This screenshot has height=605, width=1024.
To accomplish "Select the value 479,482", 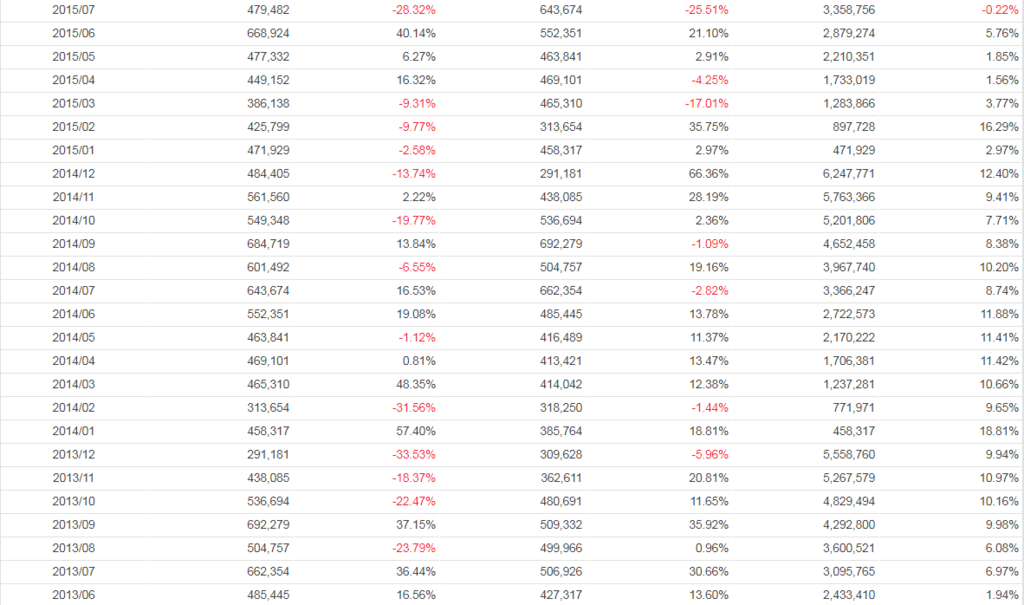I will pyautogui.click(x=268, y=10).
